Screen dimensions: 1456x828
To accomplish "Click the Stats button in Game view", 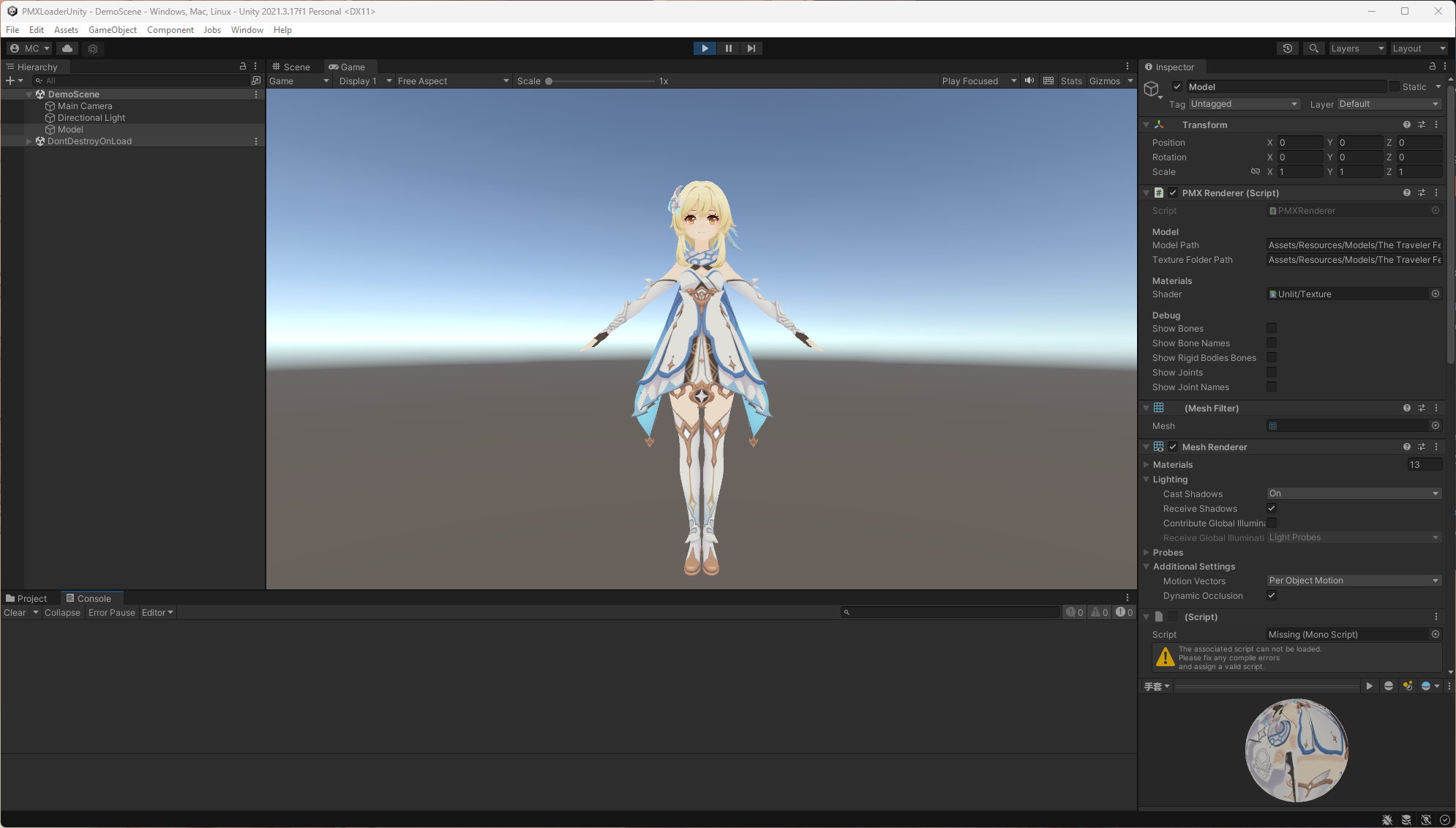I will click(1070, 81).
